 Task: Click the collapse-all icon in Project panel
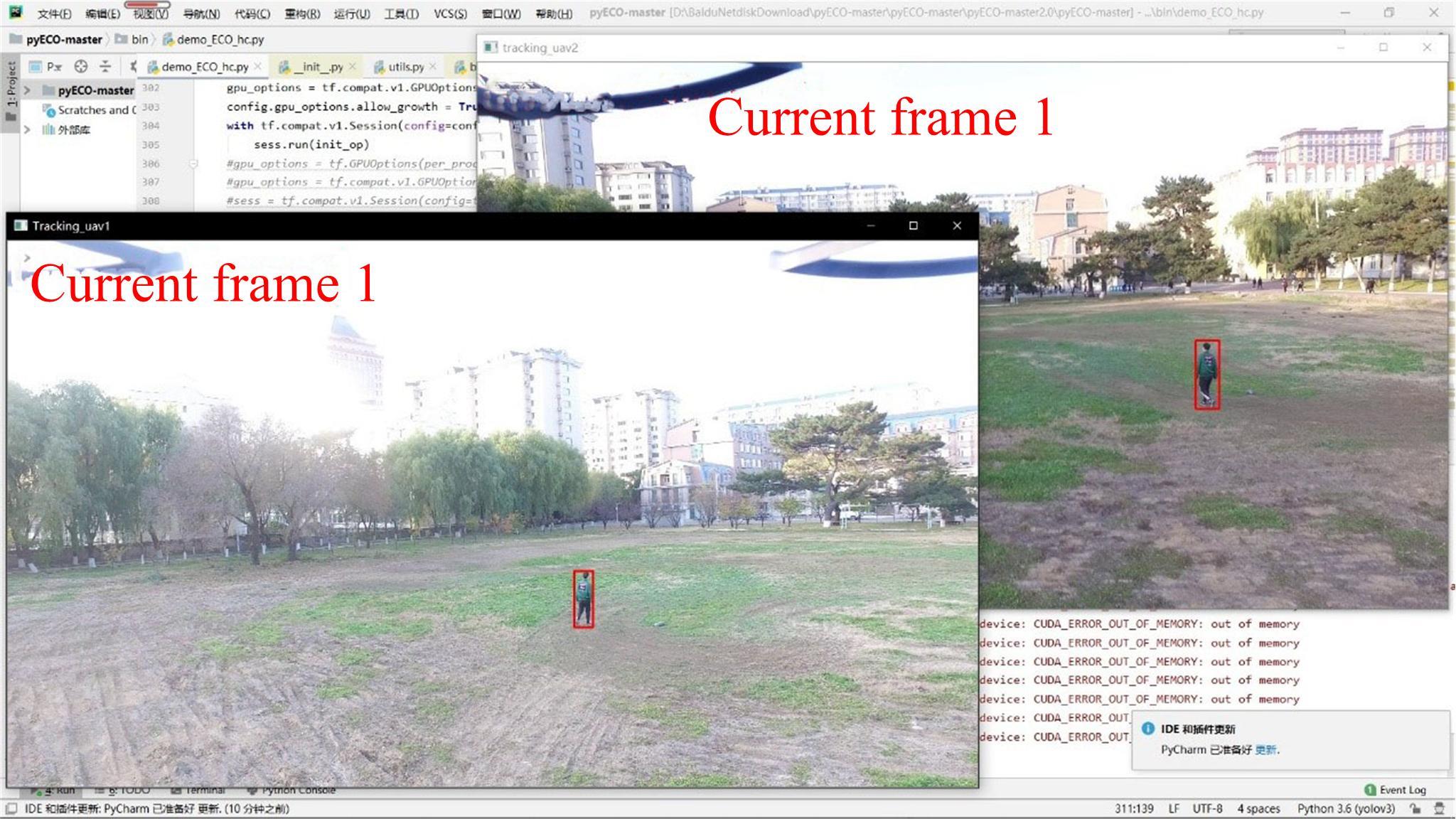click(105, 67)
